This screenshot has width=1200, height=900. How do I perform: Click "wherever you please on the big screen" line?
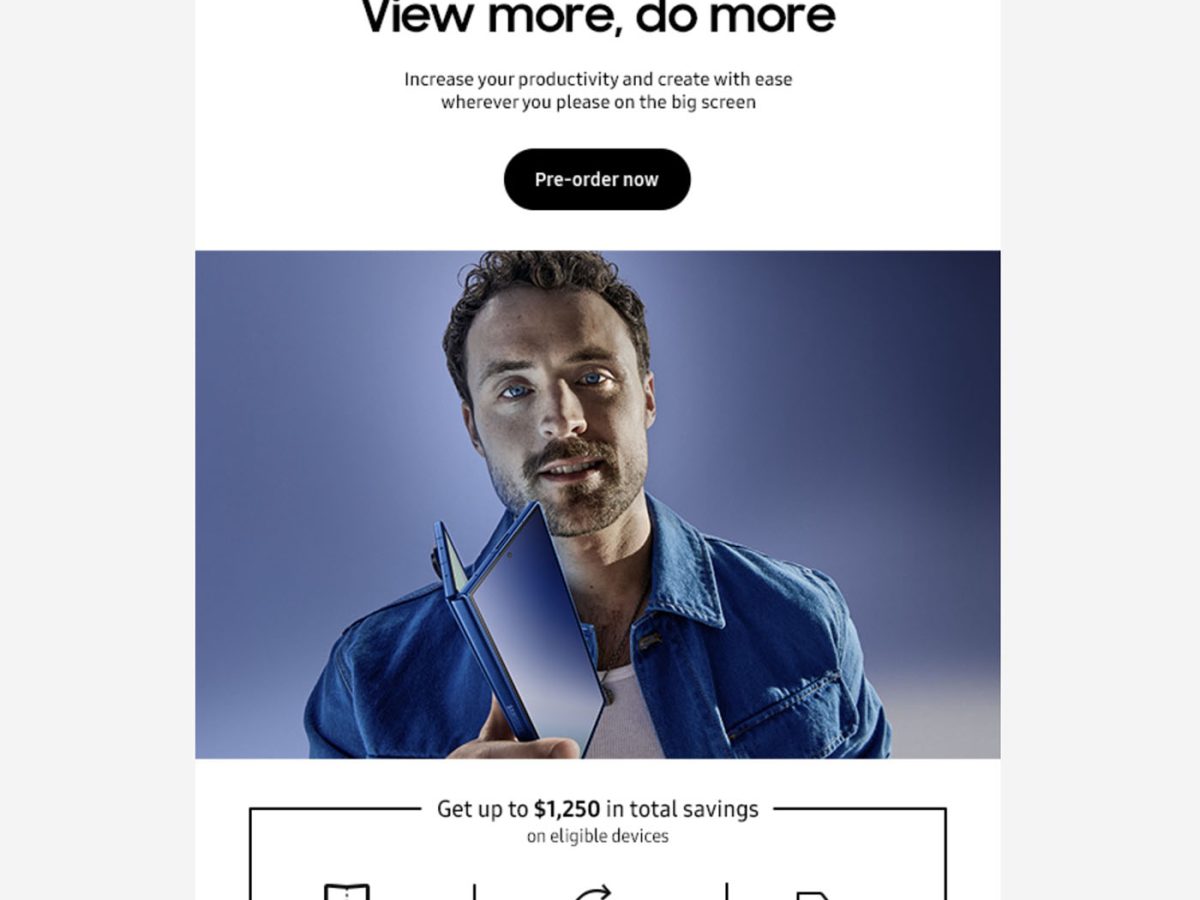coord(598,102)
